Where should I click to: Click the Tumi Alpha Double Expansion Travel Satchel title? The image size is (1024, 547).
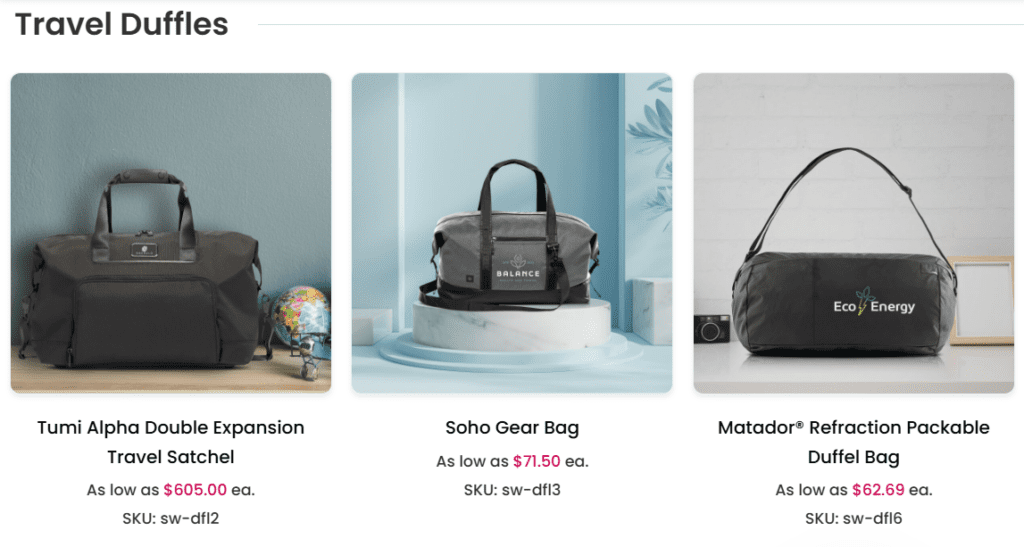171,442
